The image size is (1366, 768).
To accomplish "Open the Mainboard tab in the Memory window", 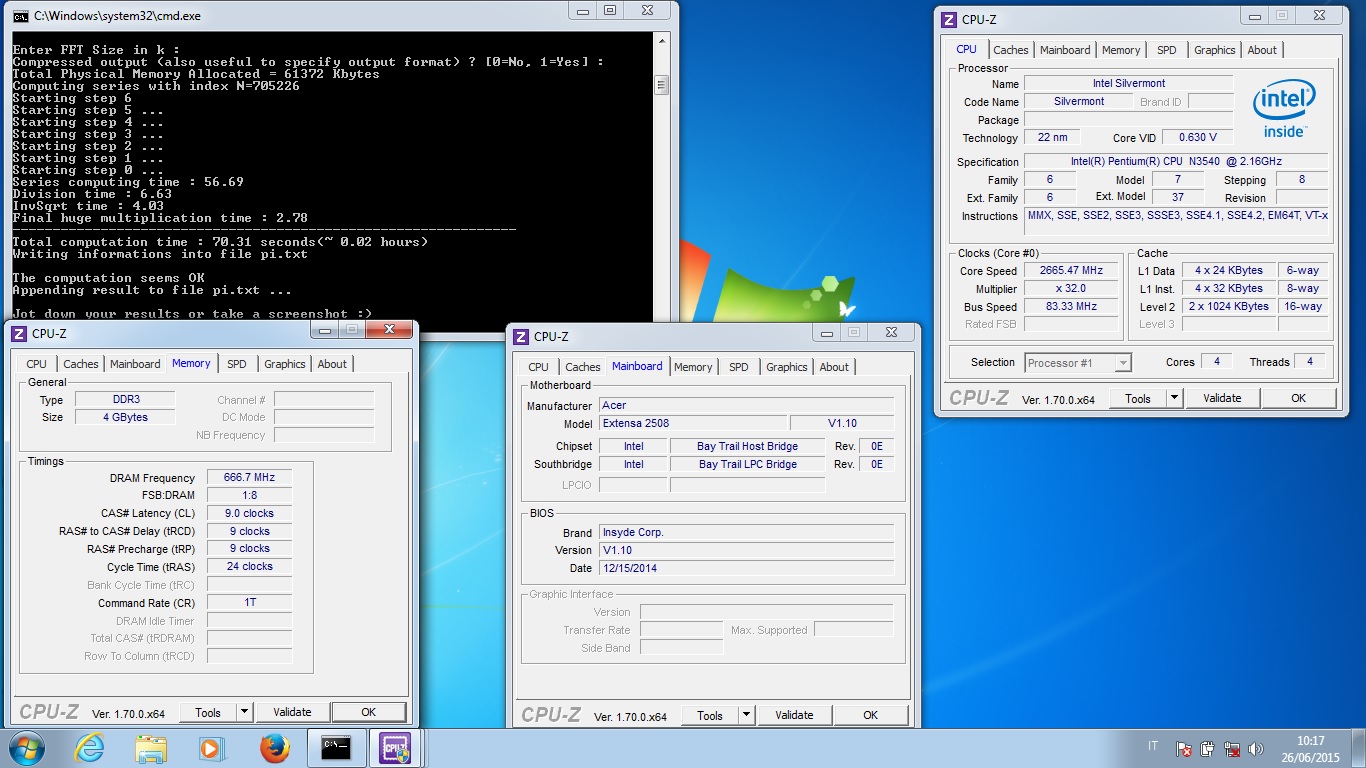I will coord(135,364).
